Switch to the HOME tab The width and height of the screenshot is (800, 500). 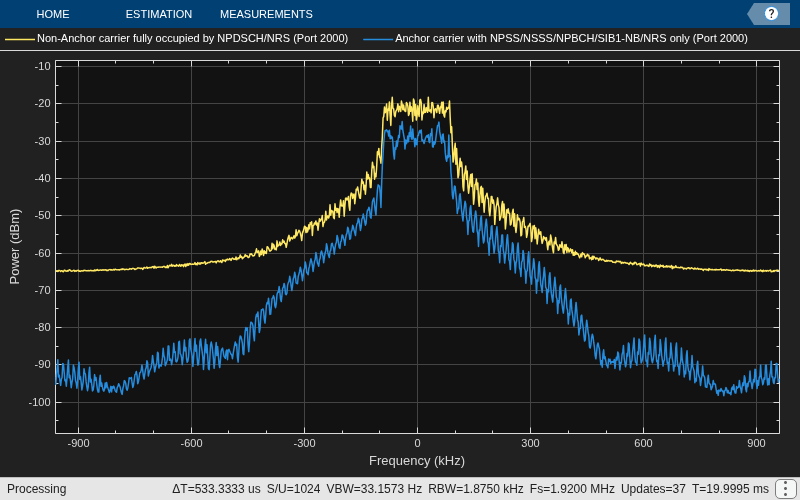point(53,14)
